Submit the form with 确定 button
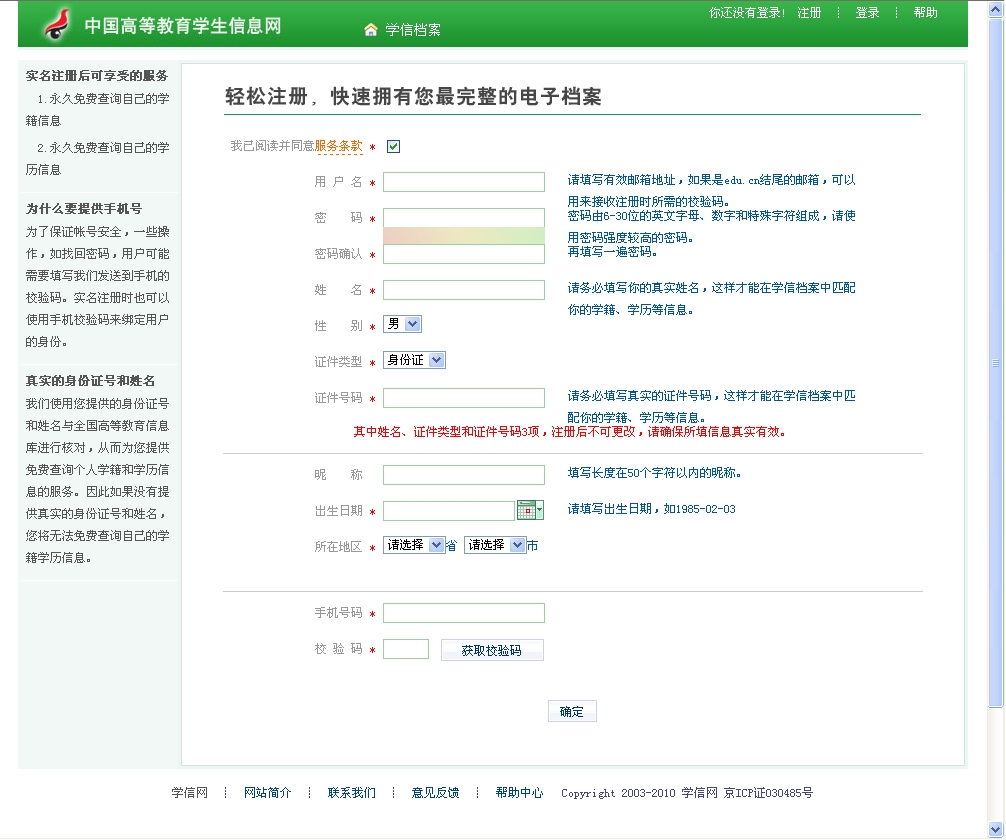The image size is (1006, 840). coord(572,711)
